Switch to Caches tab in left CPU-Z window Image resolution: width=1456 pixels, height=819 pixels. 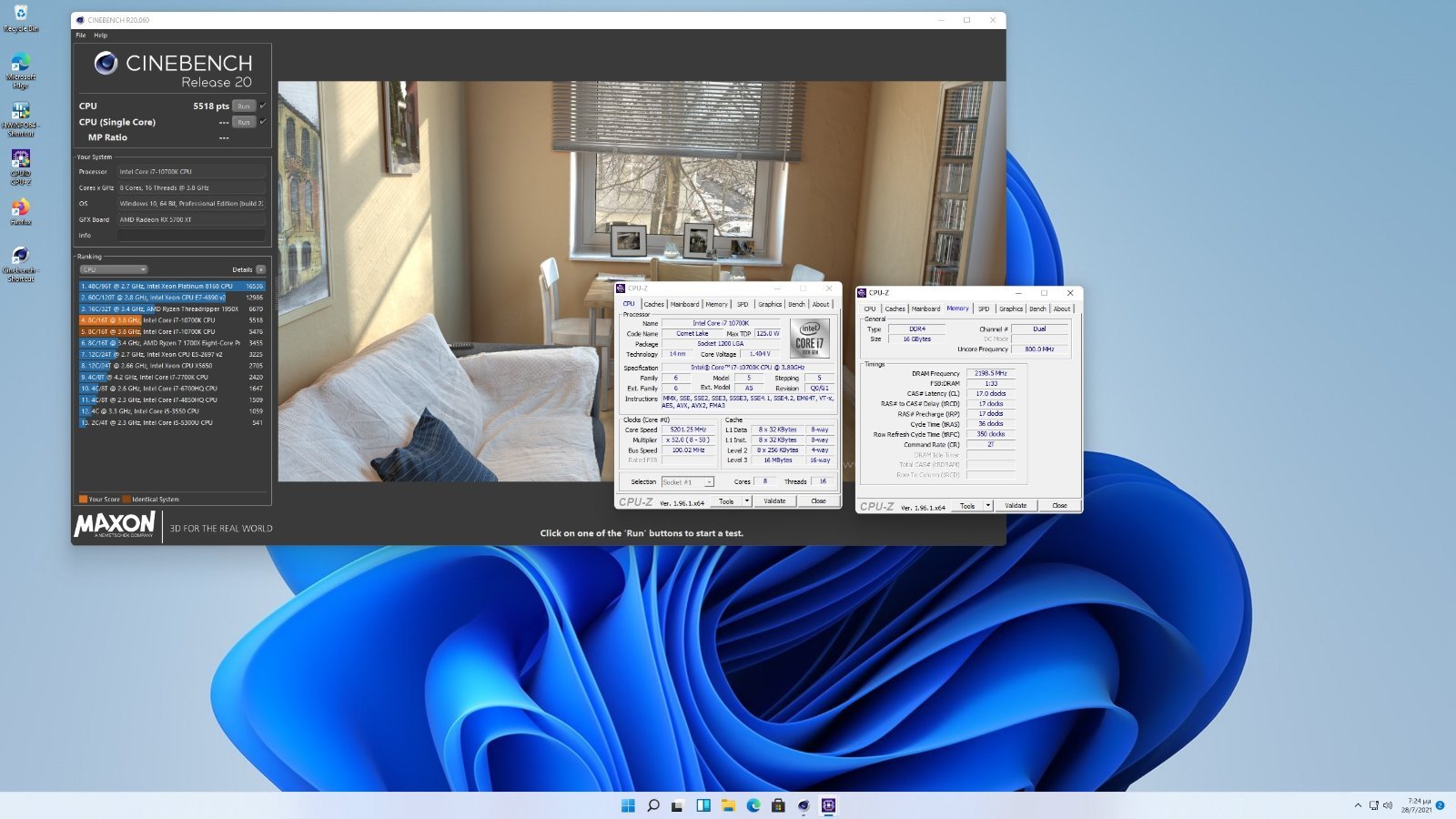pyautogui.click(x=654, y=304)
